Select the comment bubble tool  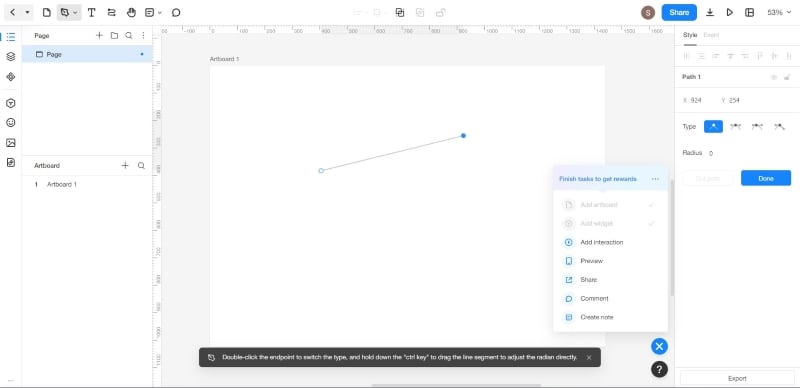tap(176, 12)
